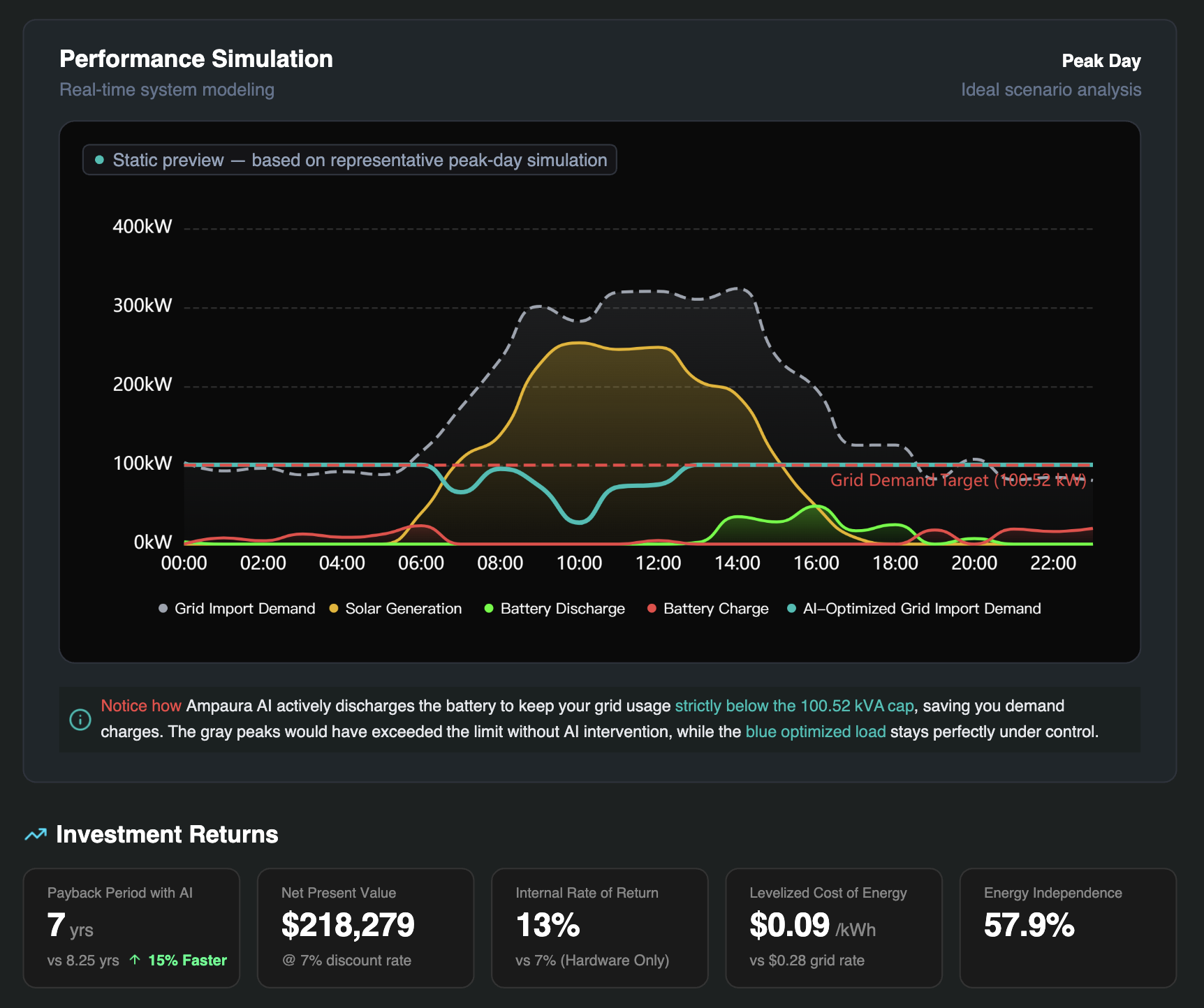This screenshot has width=1204, height=1008.
Task: Open the Energy Independence card
Action: (x=1068, y=928)
